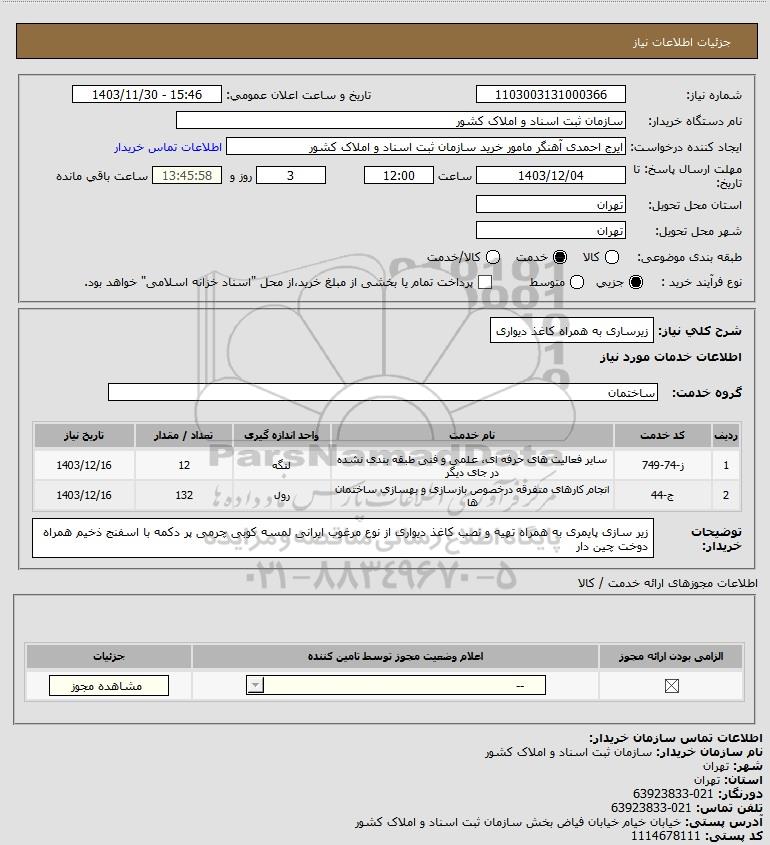
Task: Click the deadline hour field 12:00
Action: click(399, 175)
